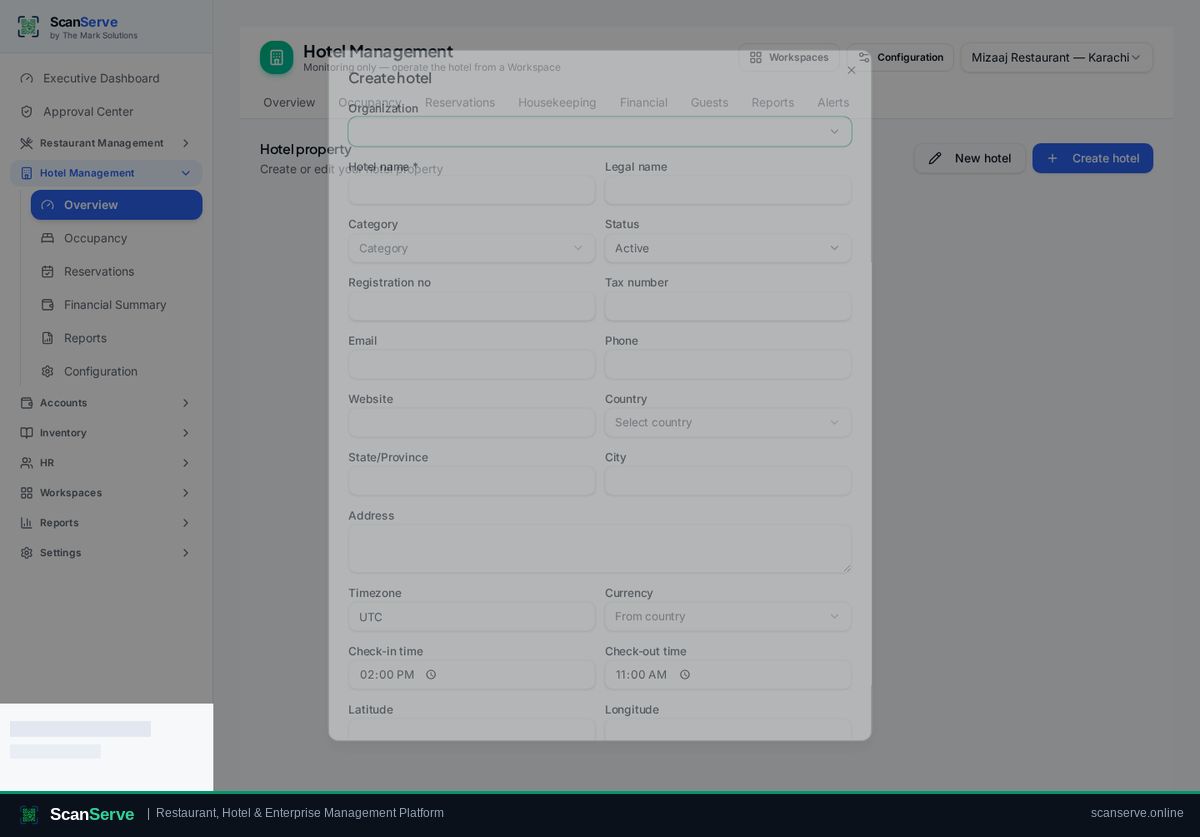Click the Restaurant Management utensils icon
Screen dimensions: 1200x837
coord(27,143)
